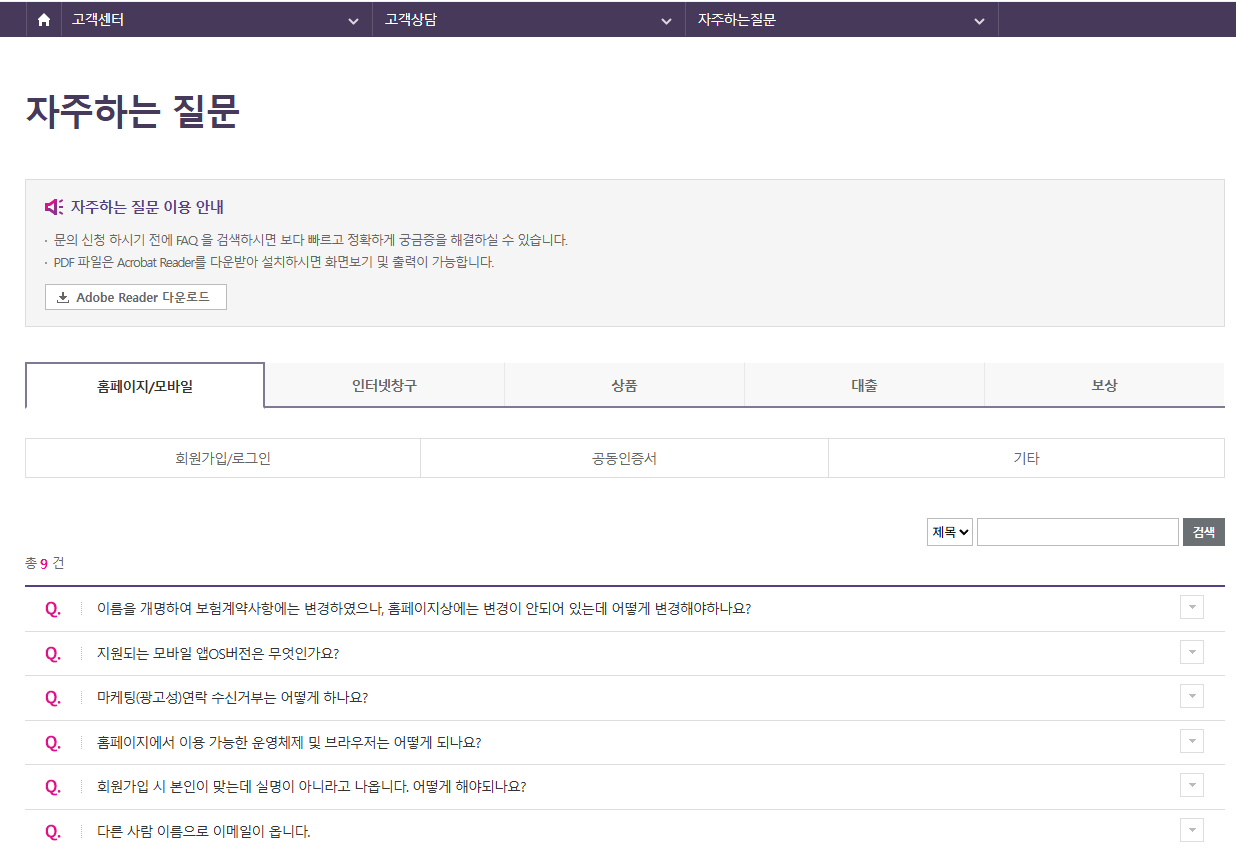1236x853 pixels.
Task: Click the 총 9 건 result count
Action: pyautogui.click(x=45, y=563)
